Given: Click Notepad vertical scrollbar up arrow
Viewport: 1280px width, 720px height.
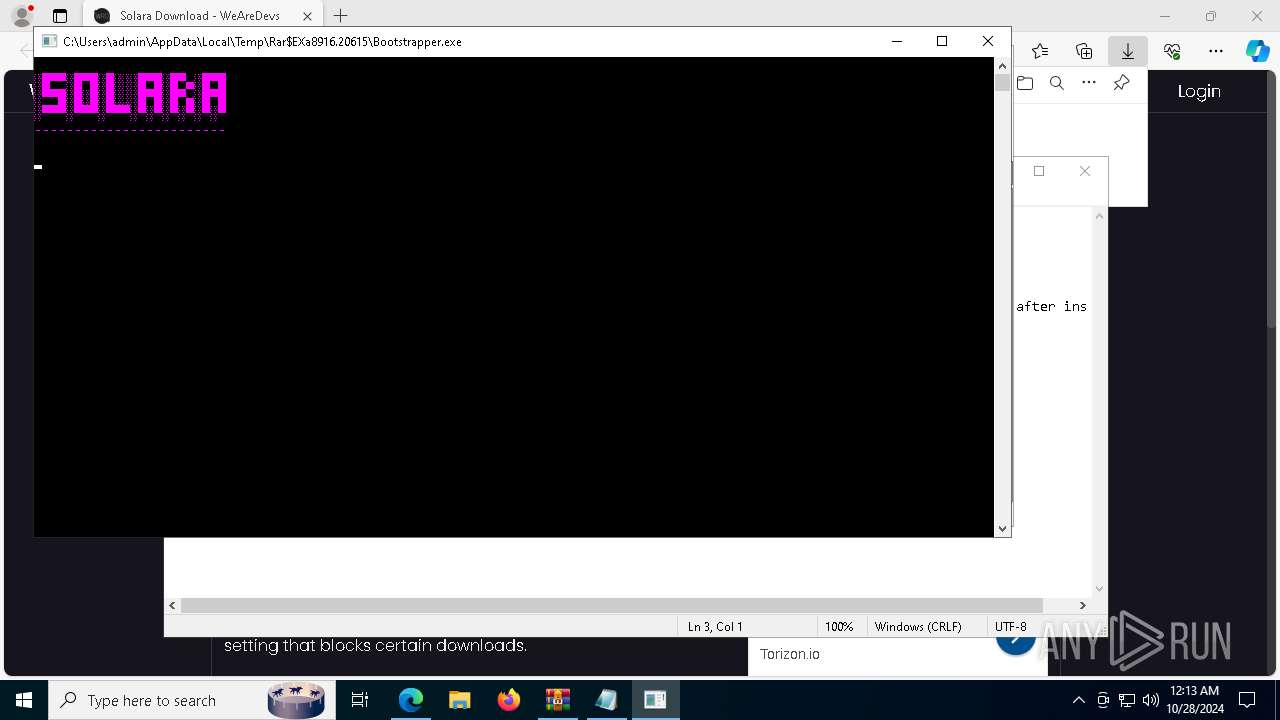Looking at the screenshot, I should coord(1100,216).
